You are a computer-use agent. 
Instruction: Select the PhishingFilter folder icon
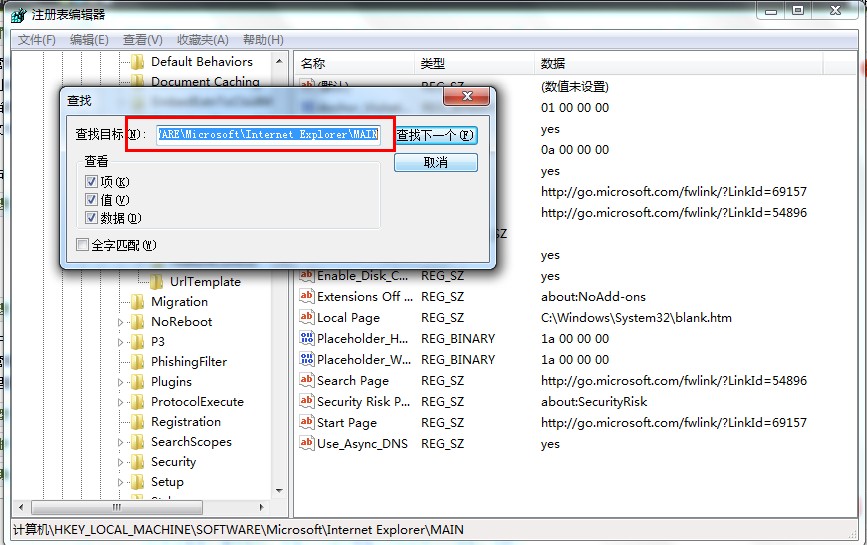(137, 361)
